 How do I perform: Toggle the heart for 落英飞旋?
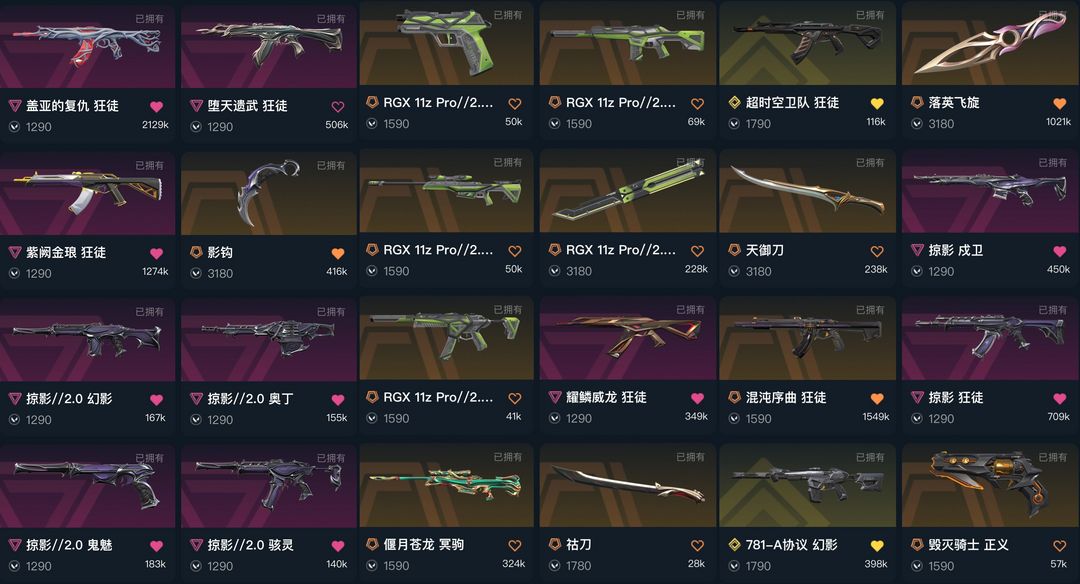point(1059,103)
